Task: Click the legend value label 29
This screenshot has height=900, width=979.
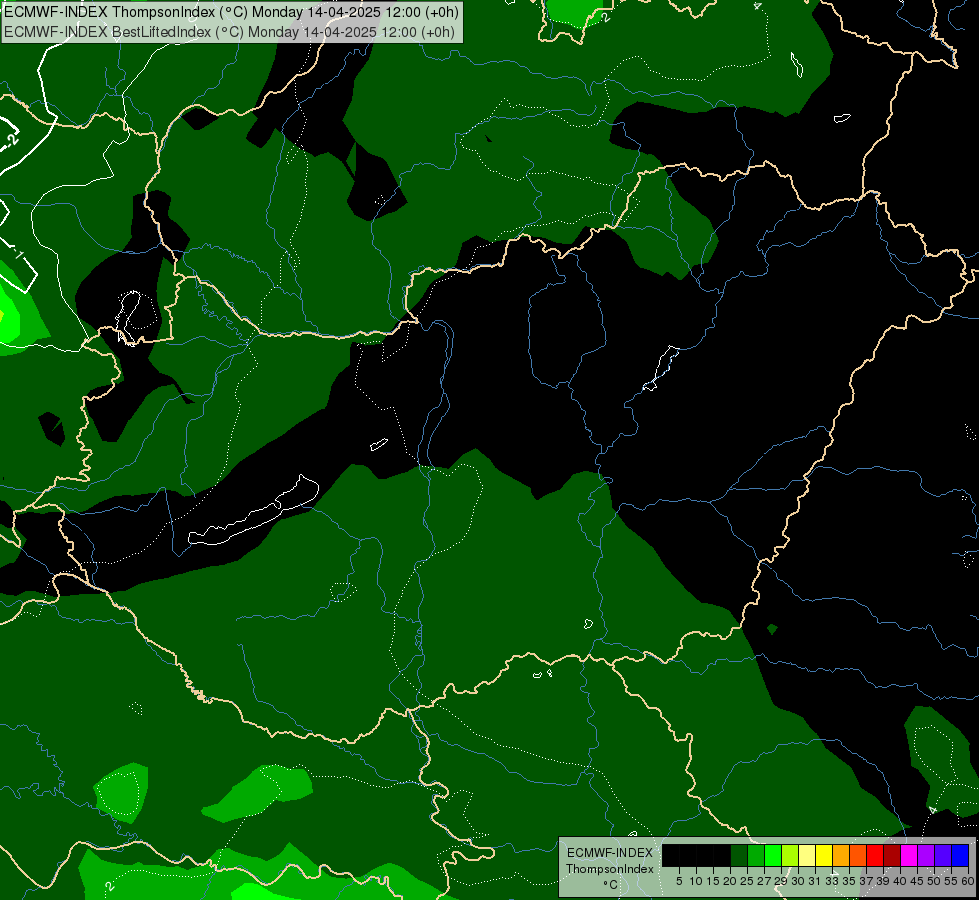Action: coord(781,881)
